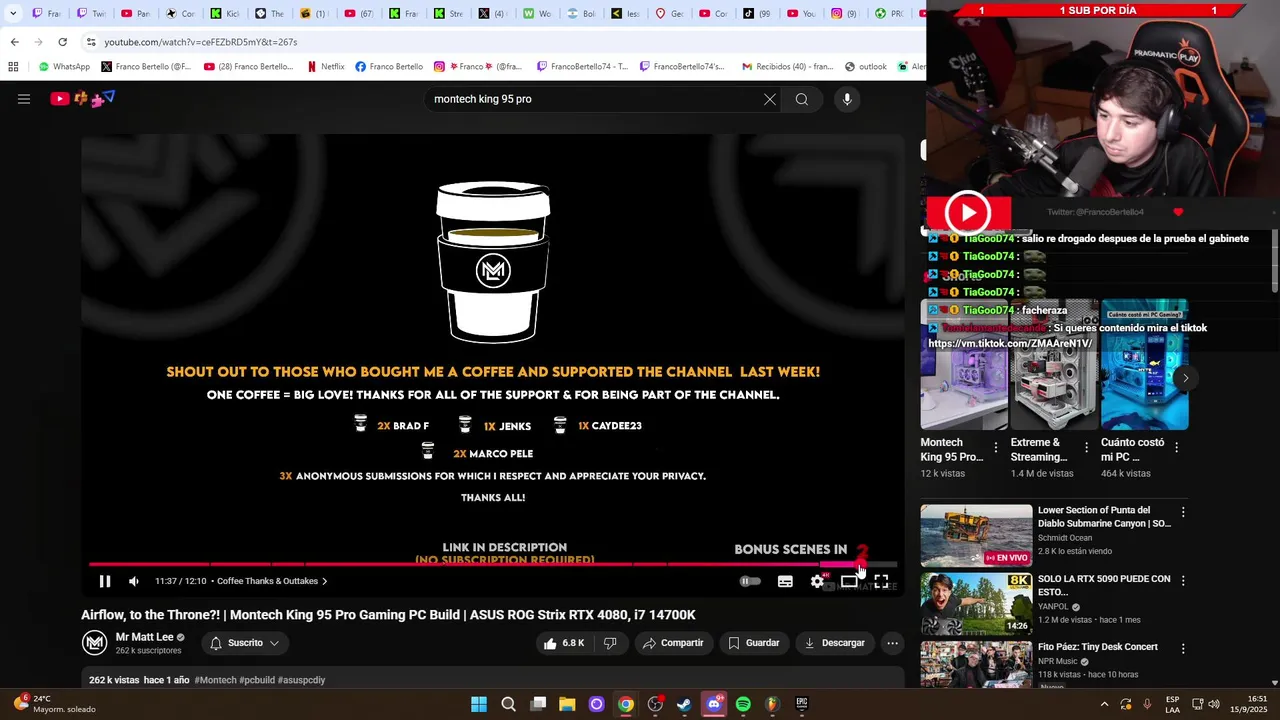This screenshot has height=720, width=1280.
Task: Expand the 'Coffee Thanks & Outtakes' chapter chevron
Action: (x=324, y=581)
